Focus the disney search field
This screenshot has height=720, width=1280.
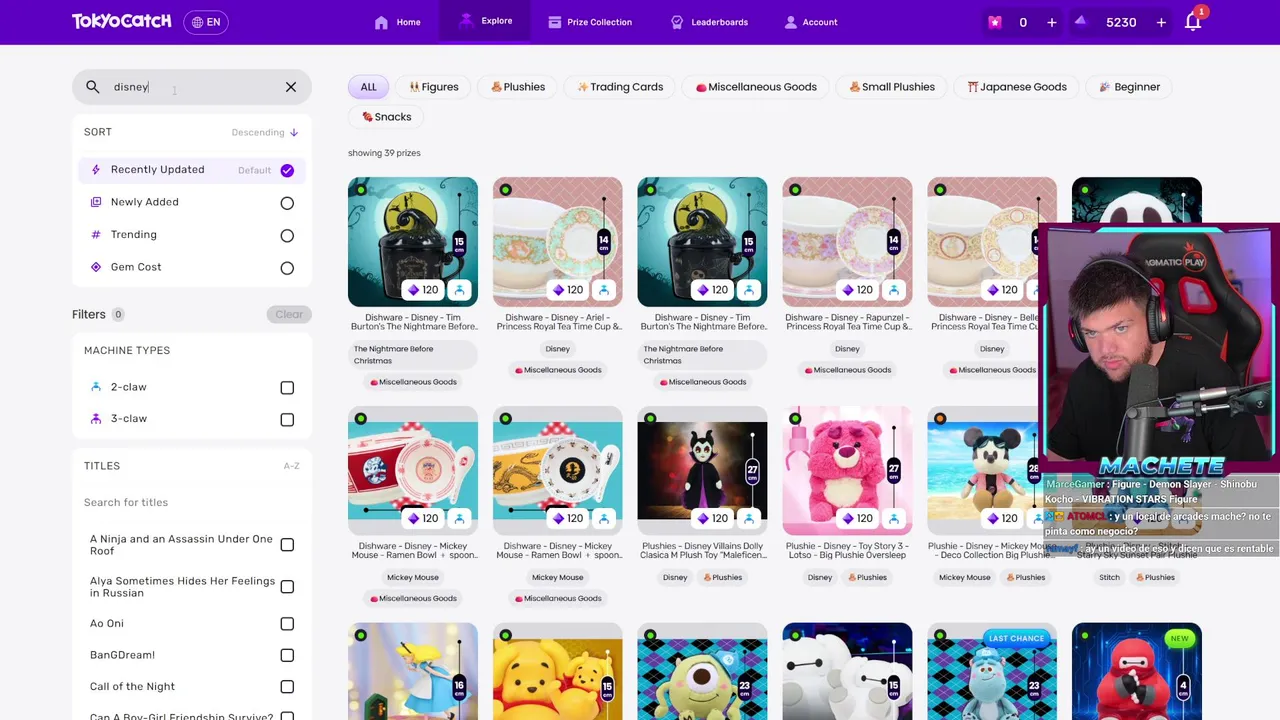pyautogui.click(x=190, y=87)
